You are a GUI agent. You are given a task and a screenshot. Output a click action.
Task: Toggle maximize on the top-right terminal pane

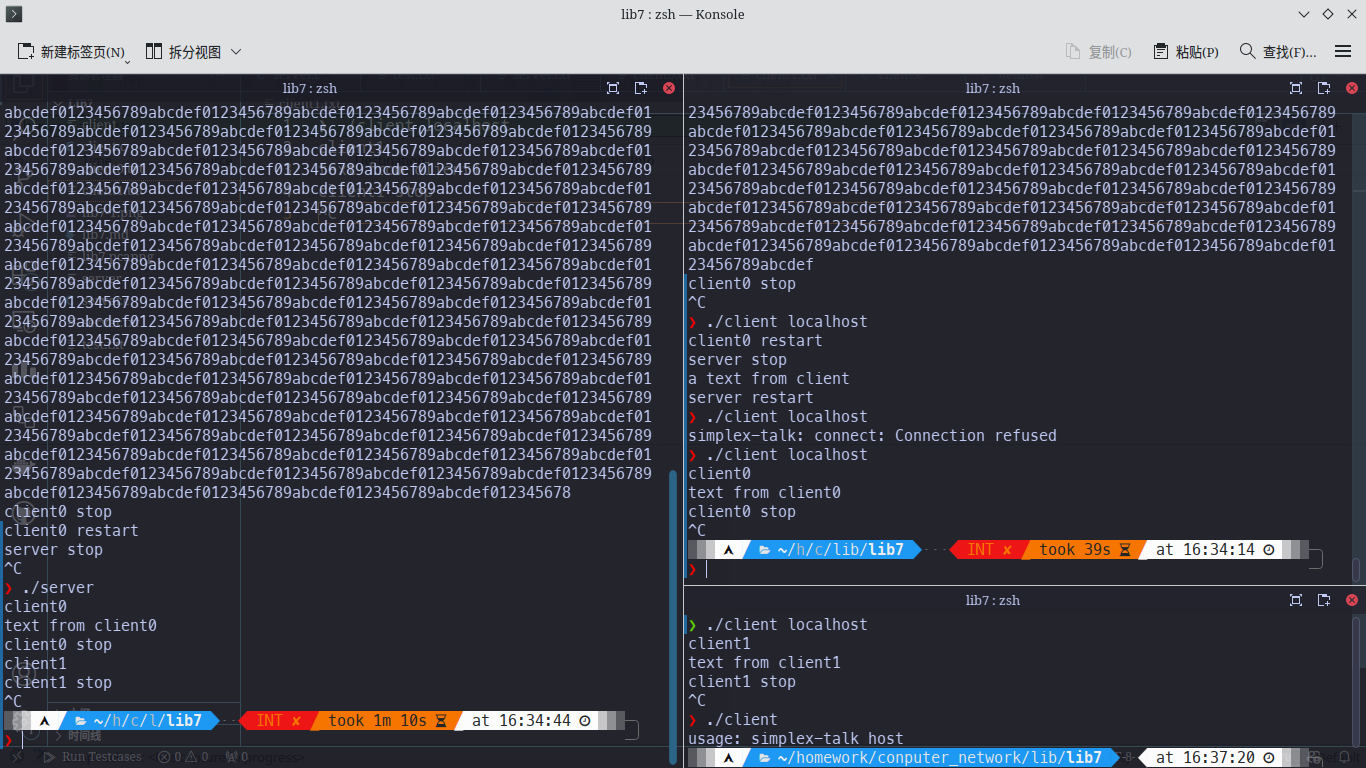click(x=1296, y=88)
